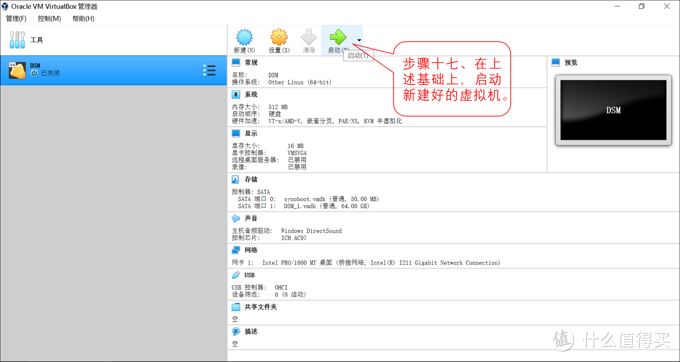Image resolution: width=680 pixels, height=362 pixels.
Task: Click the Shared Folders (共享文件夹) icon
Action: 236,307
